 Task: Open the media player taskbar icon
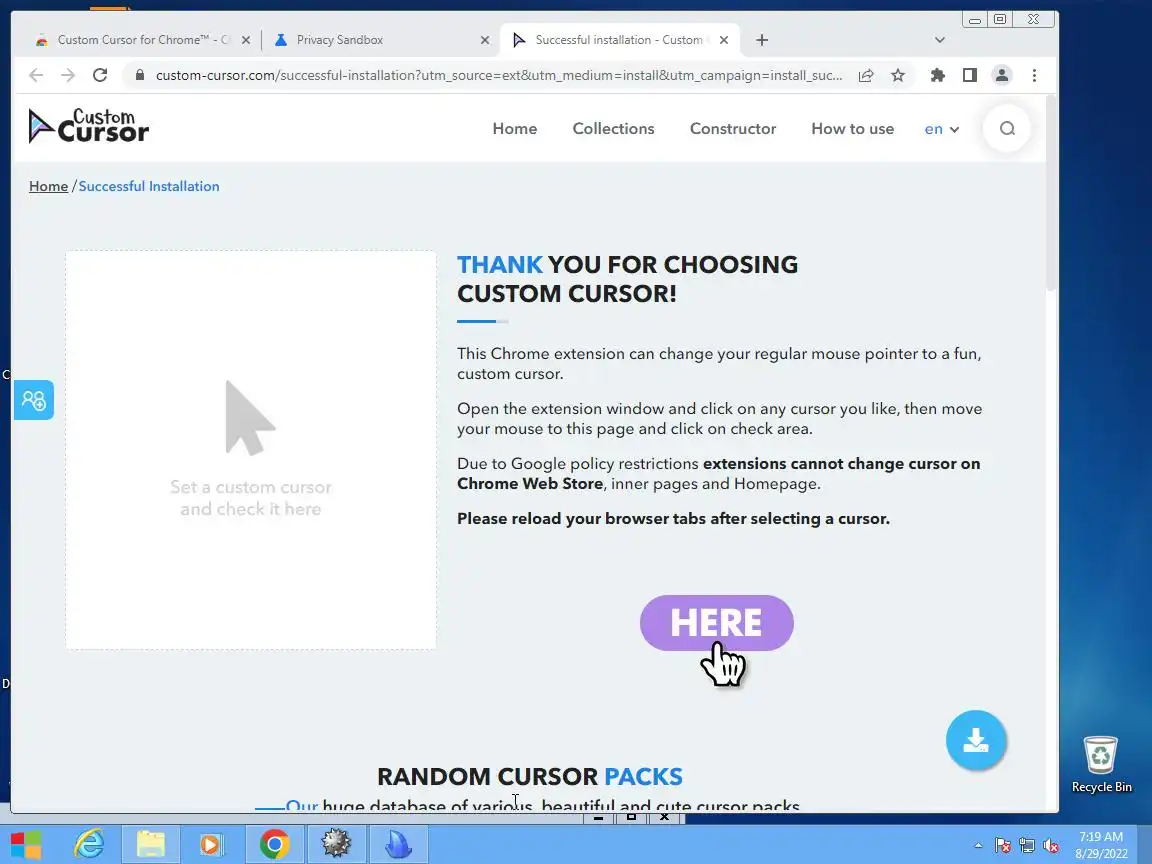pos(210,844)
